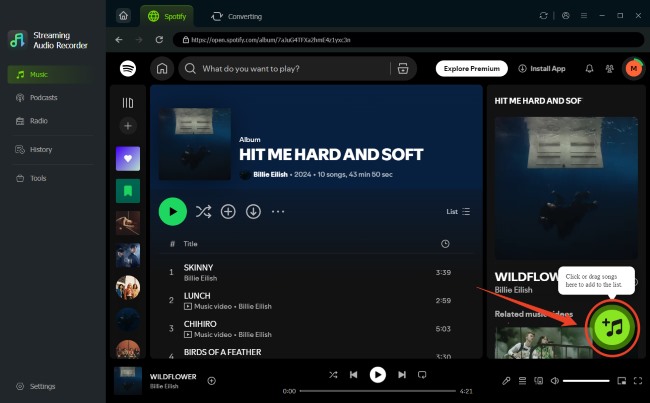Screen dimensions: 650x403
Task: Open the Friend Activity icon
Action: coord(609,68)
